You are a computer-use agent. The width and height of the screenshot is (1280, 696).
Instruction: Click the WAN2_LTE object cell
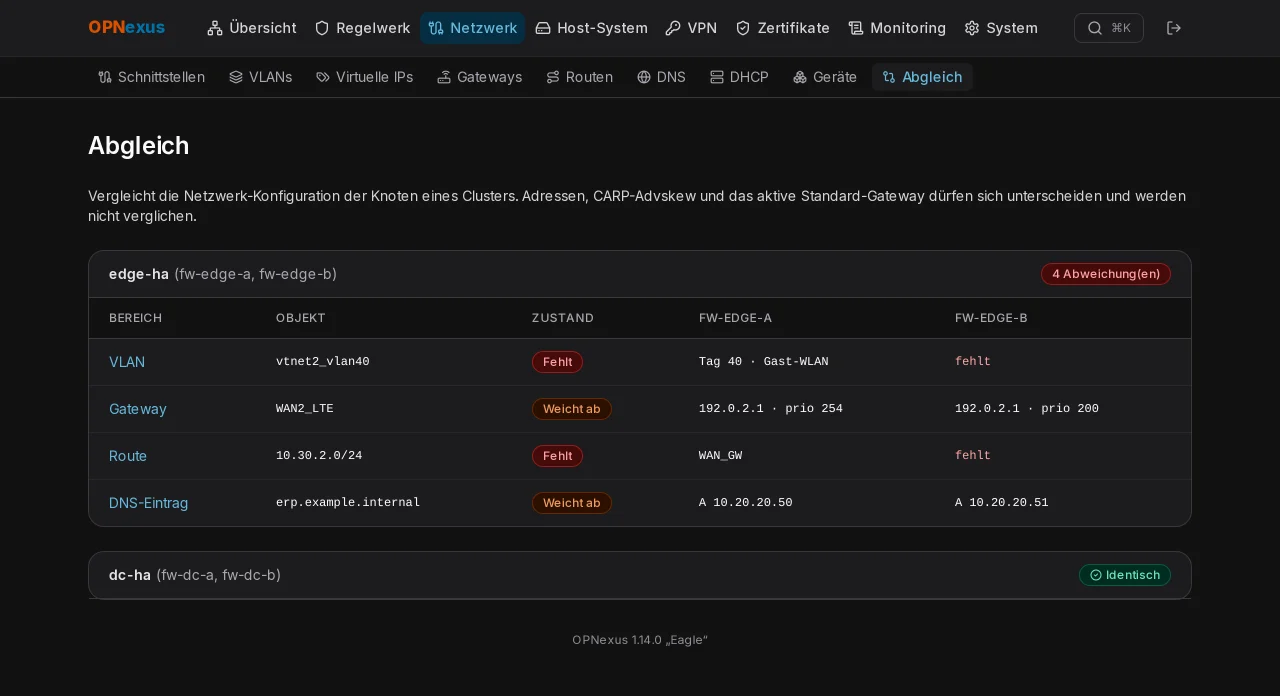pos(305,409)
